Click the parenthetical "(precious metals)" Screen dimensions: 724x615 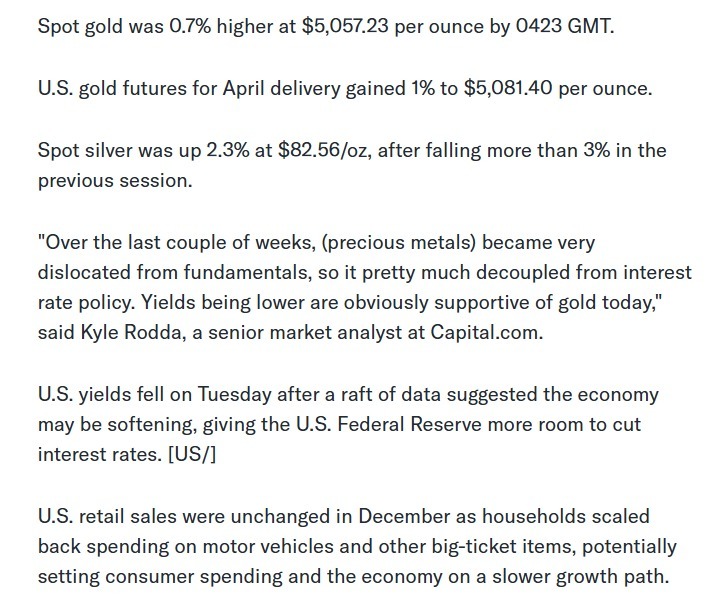tap(398, 243)
